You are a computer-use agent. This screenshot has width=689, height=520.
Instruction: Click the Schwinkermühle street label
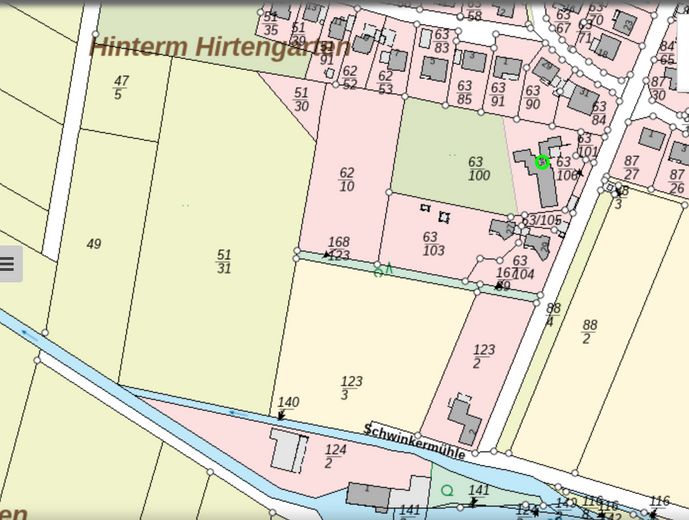pyautogui.click(x=415, y=440)
